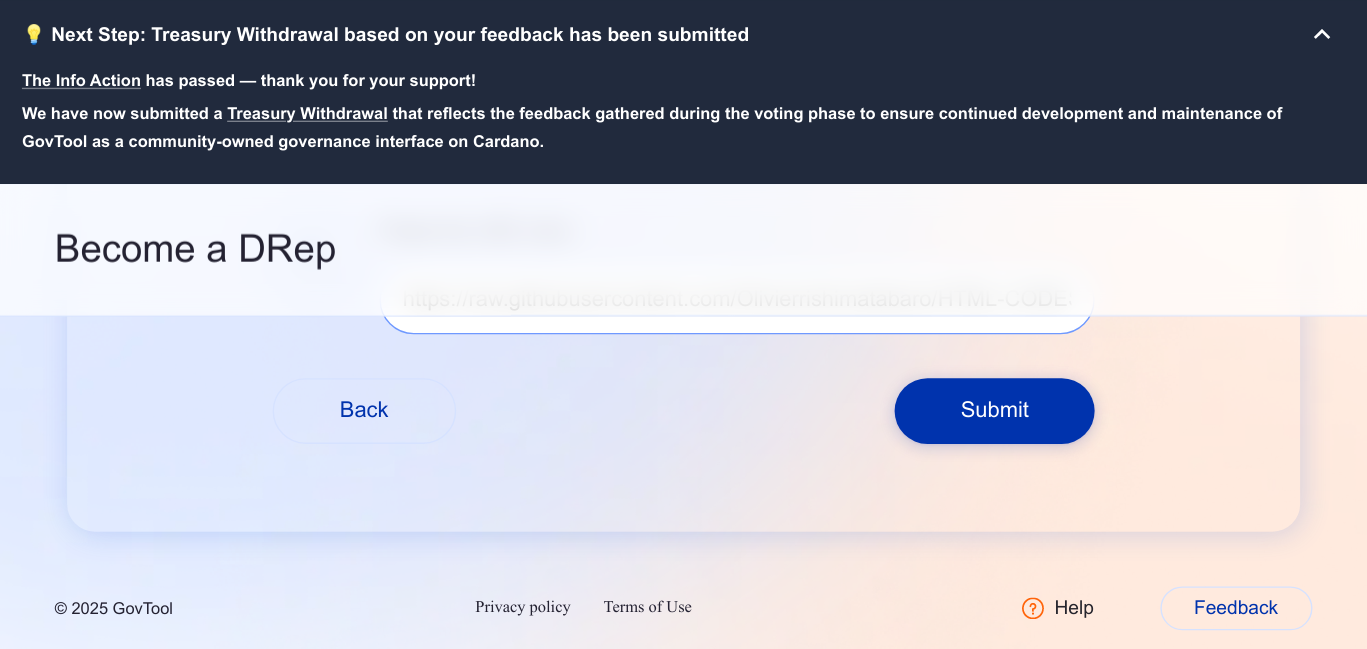Click the orange question mark Help icon

(1033, 608)
